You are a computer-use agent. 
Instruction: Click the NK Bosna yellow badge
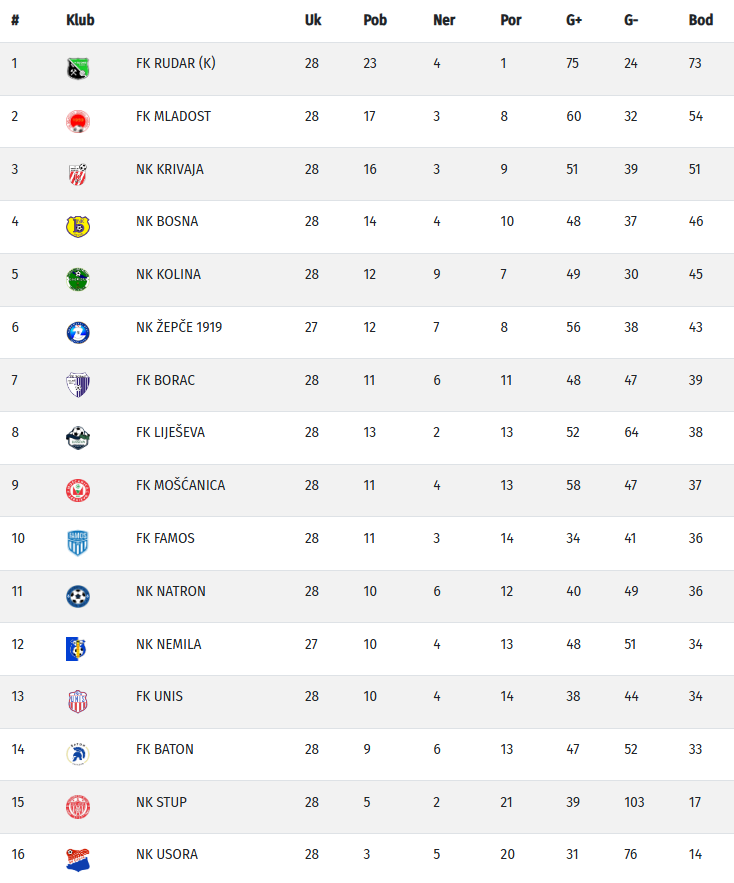(77, 226)
